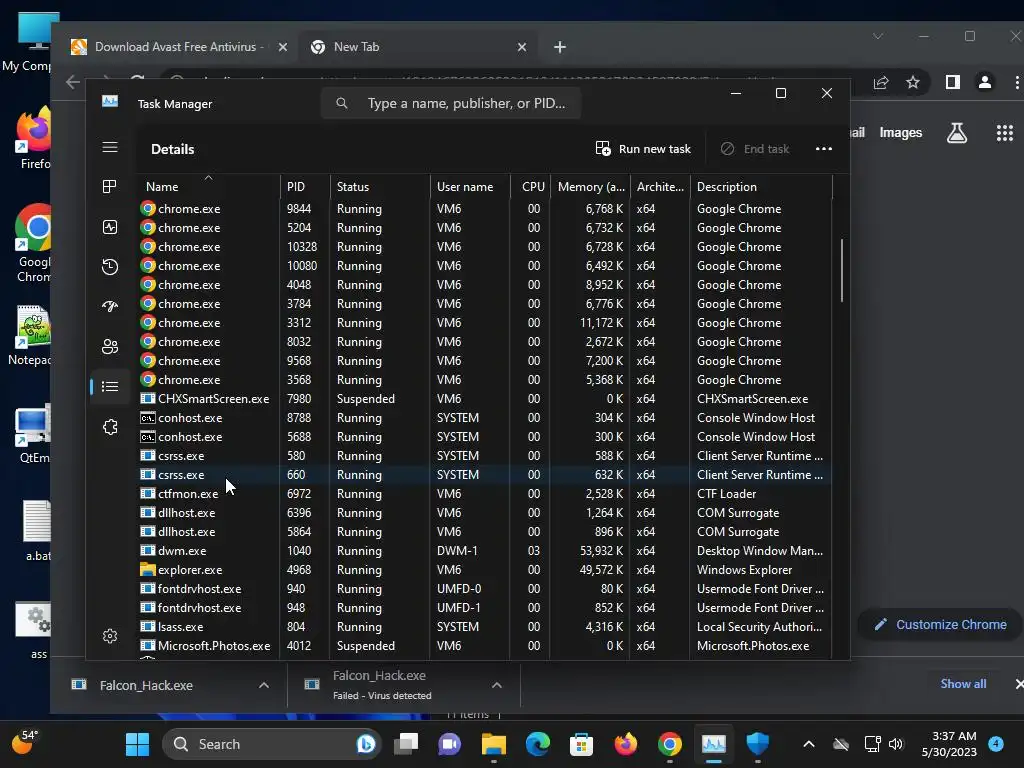Sort by the CPU column header
Viewport: 1024px width, 768px height.
[x=531, y=187]
